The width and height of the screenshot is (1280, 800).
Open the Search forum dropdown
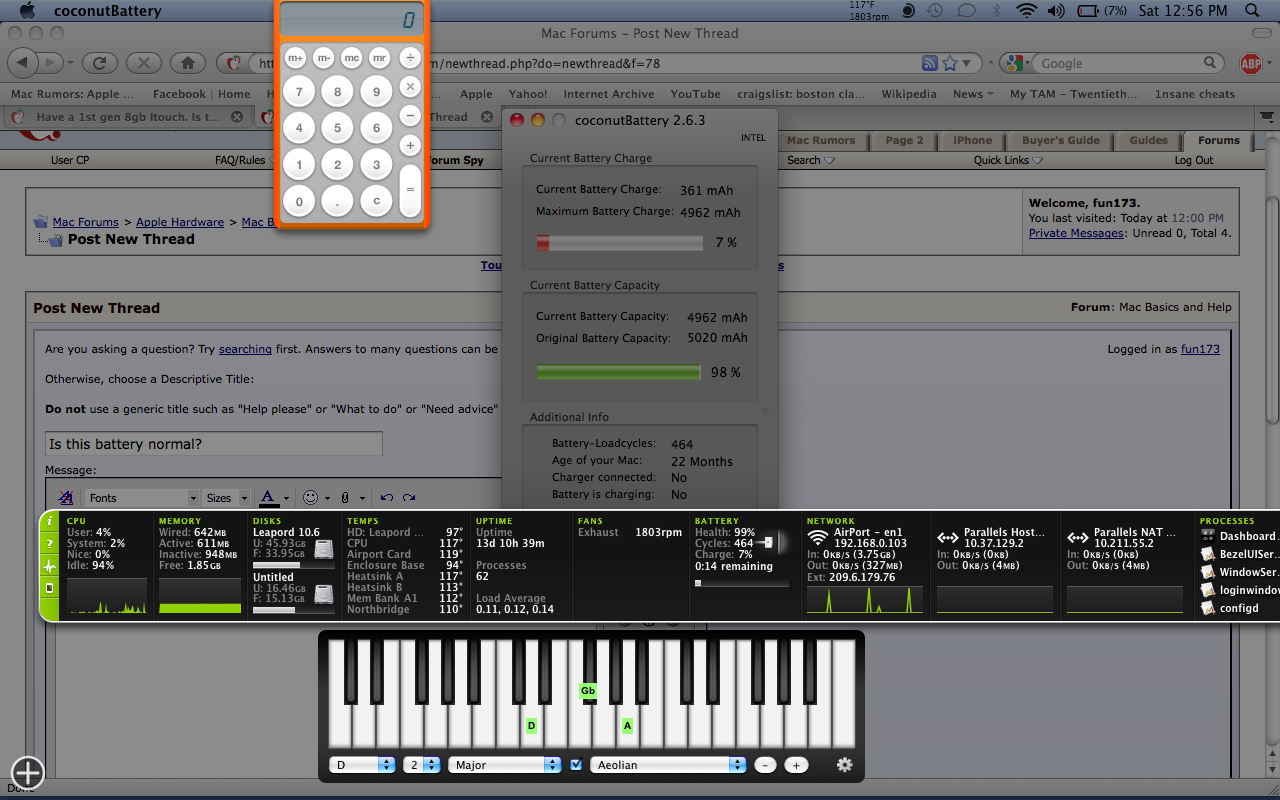point(810,160)
